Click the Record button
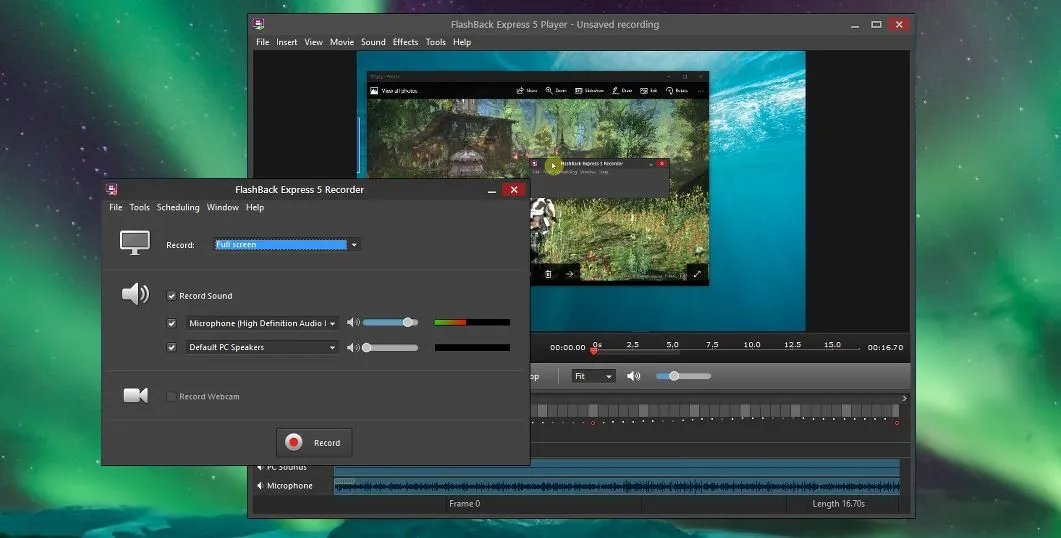The image size is (1061, 538). [314, 443]
